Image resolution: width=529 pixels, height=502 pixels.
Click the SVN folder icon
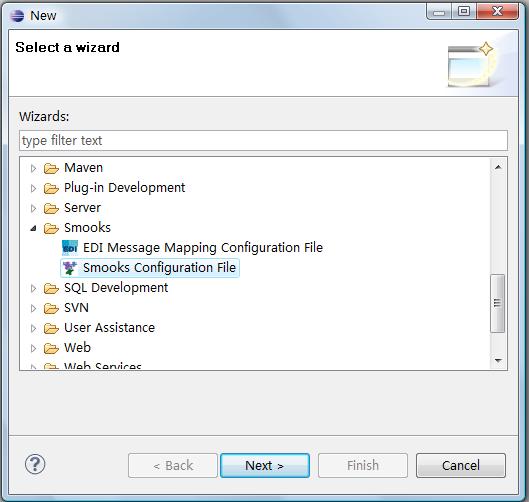(51, 308)
